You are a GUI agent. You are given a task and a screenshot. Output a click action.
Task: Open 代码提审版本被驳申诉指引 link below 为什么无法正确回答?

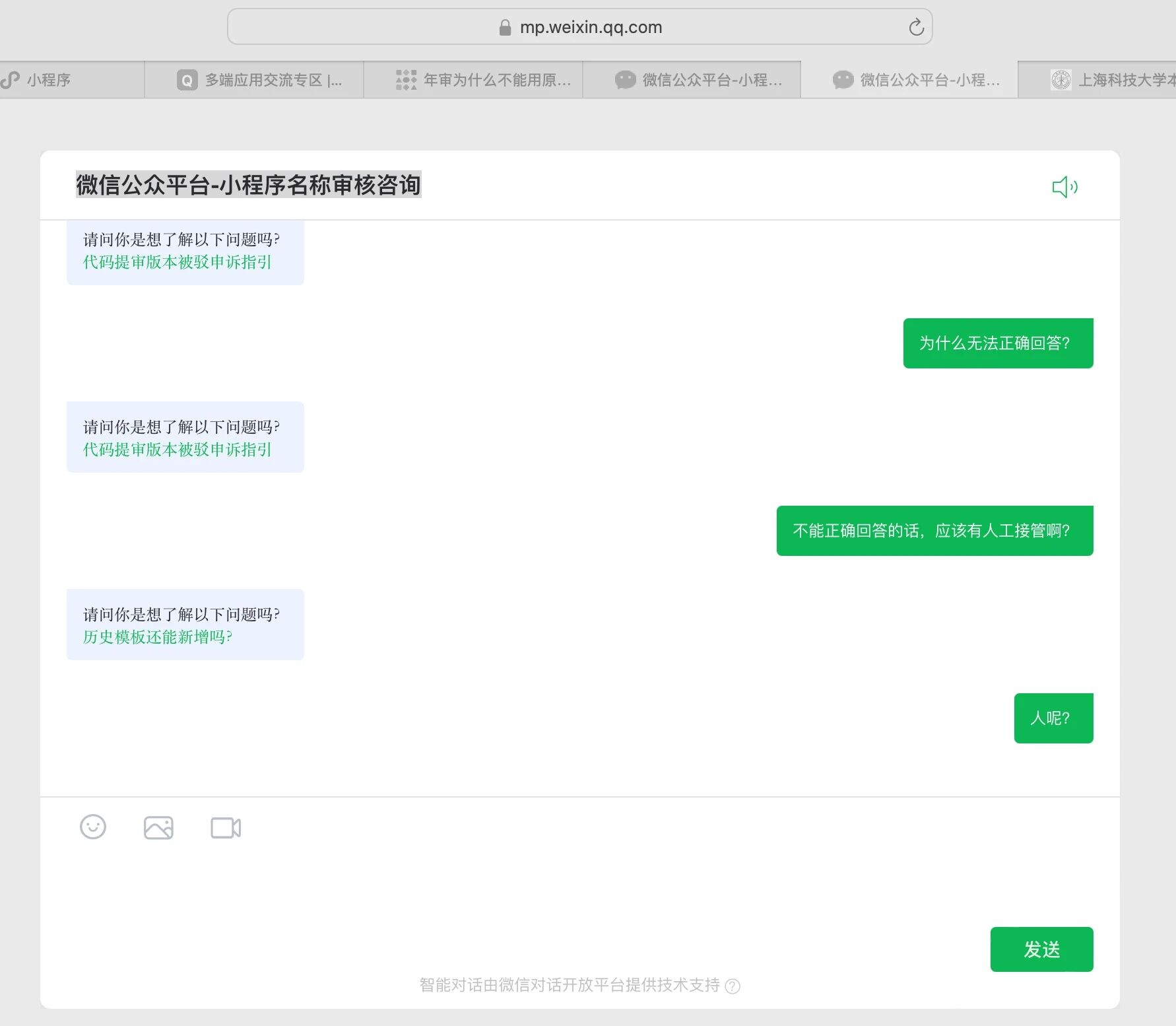pyautogui.click(x=177, y=450)
